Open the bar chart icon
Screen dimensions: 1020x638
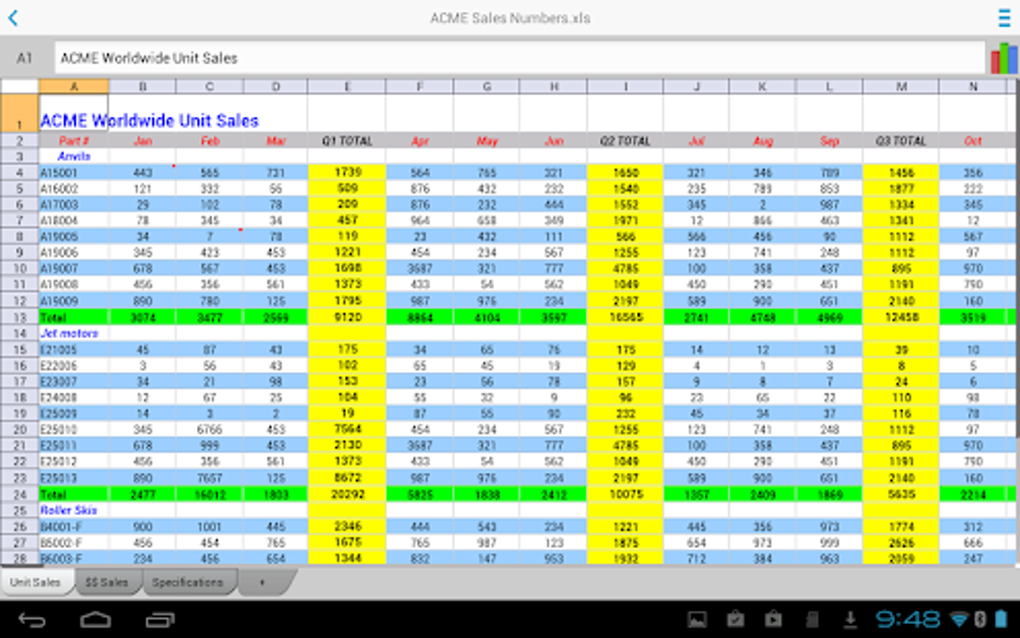1004,58
